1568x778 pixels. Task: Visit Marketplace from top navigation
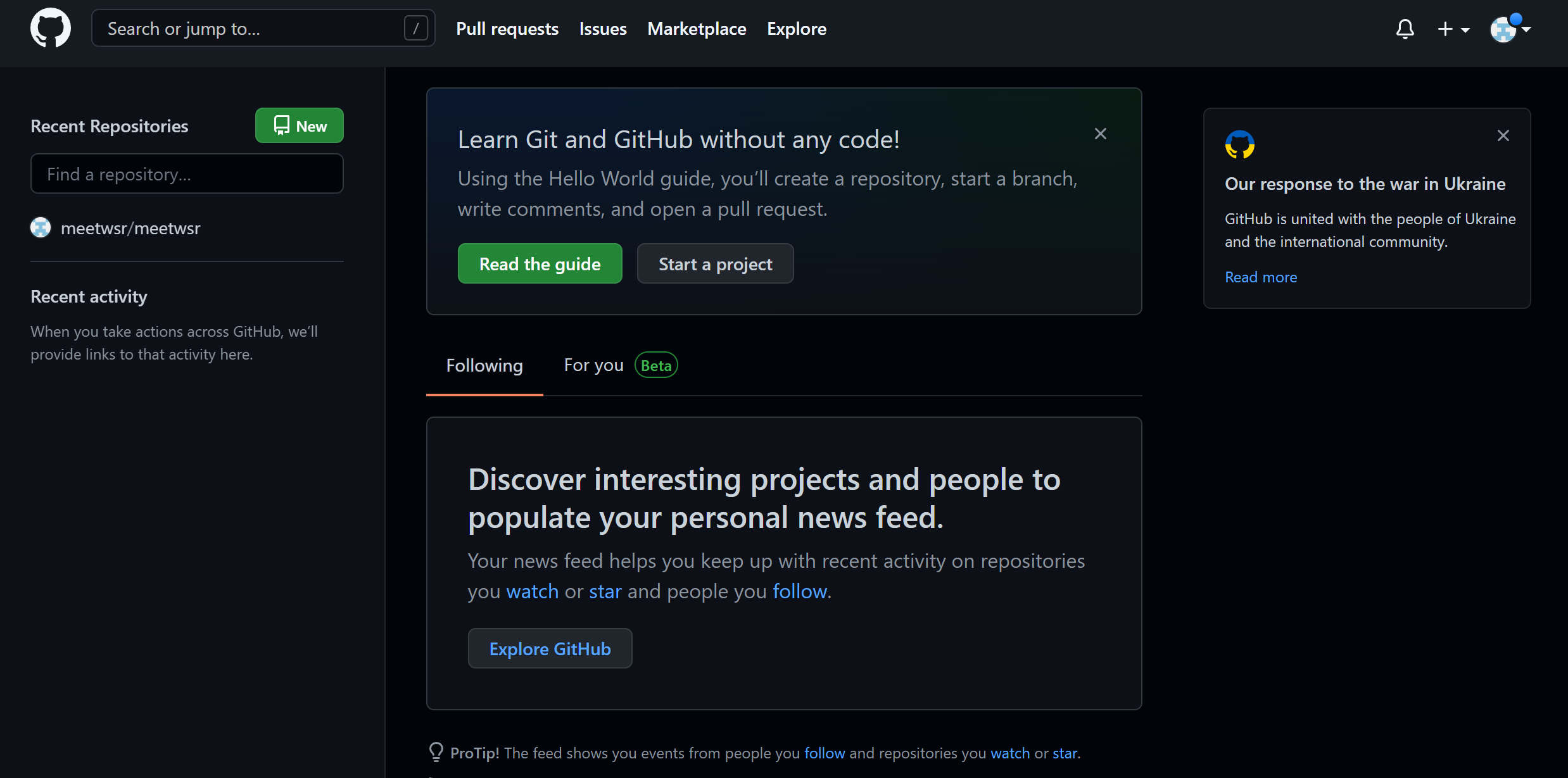697,28
